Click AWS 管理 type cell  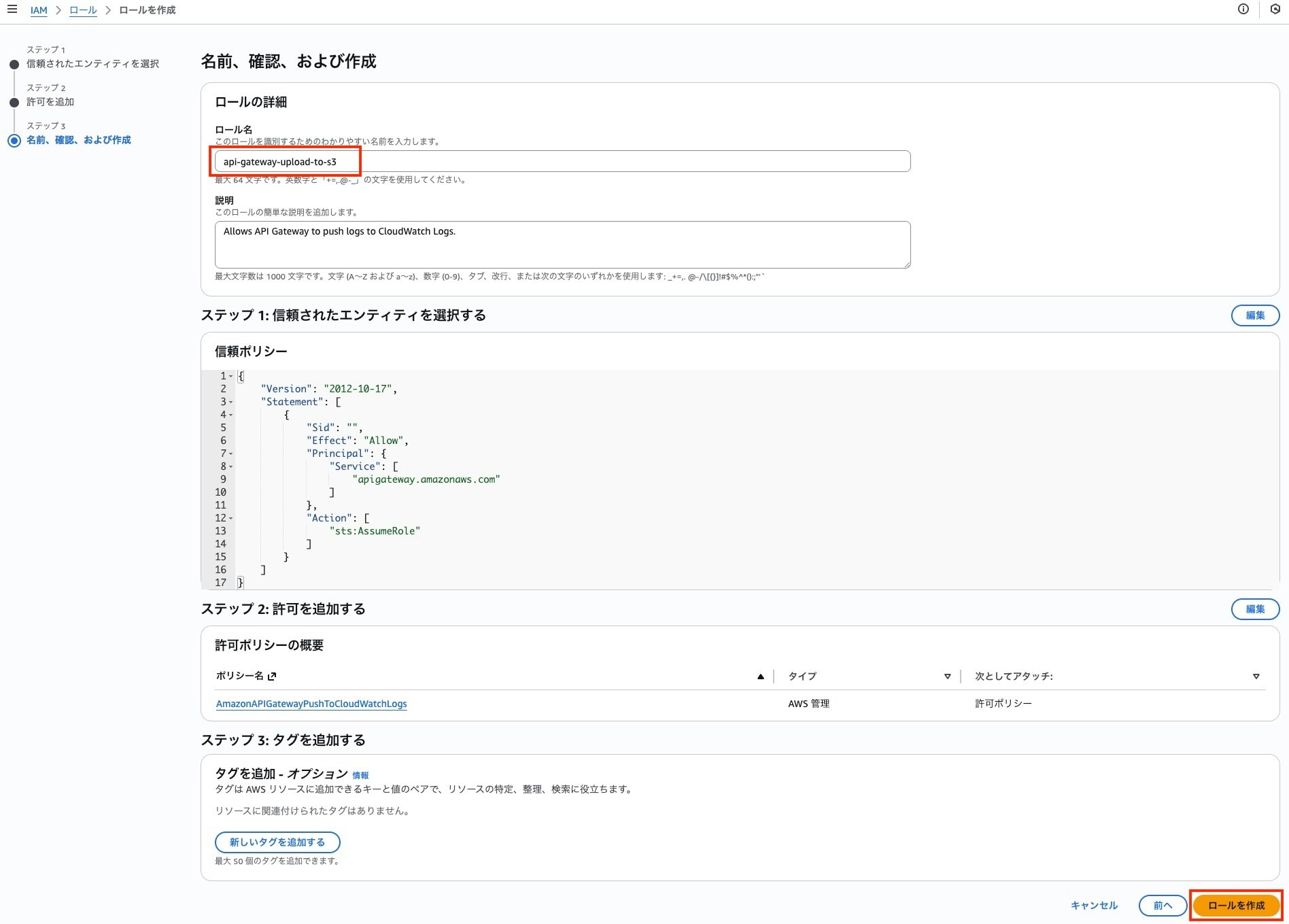coord(809,704)
